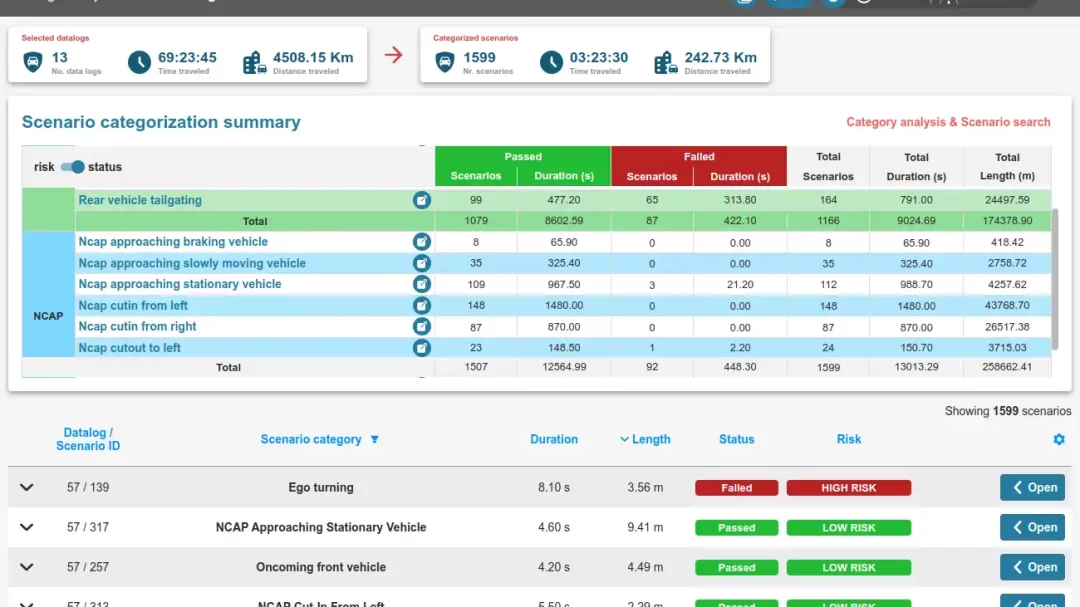Click icon beside Ncap cutout to left
This screenshot has width=1080, height=607.
point(422,348)
